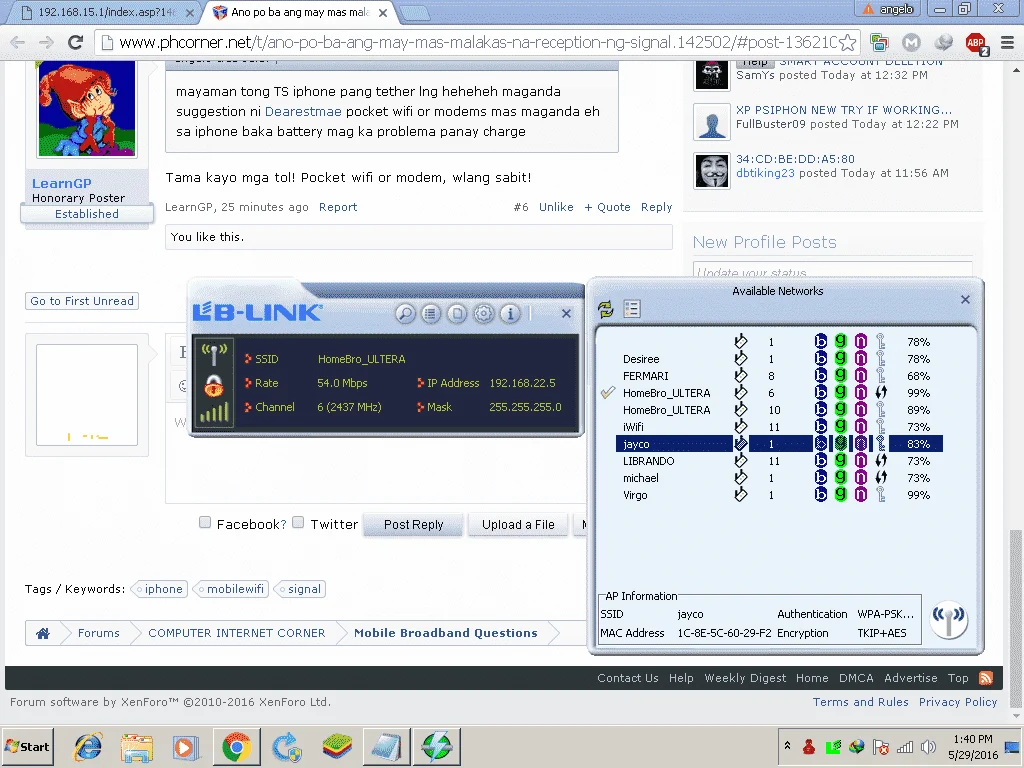Click the network list view icon

(x=632, y=309)
